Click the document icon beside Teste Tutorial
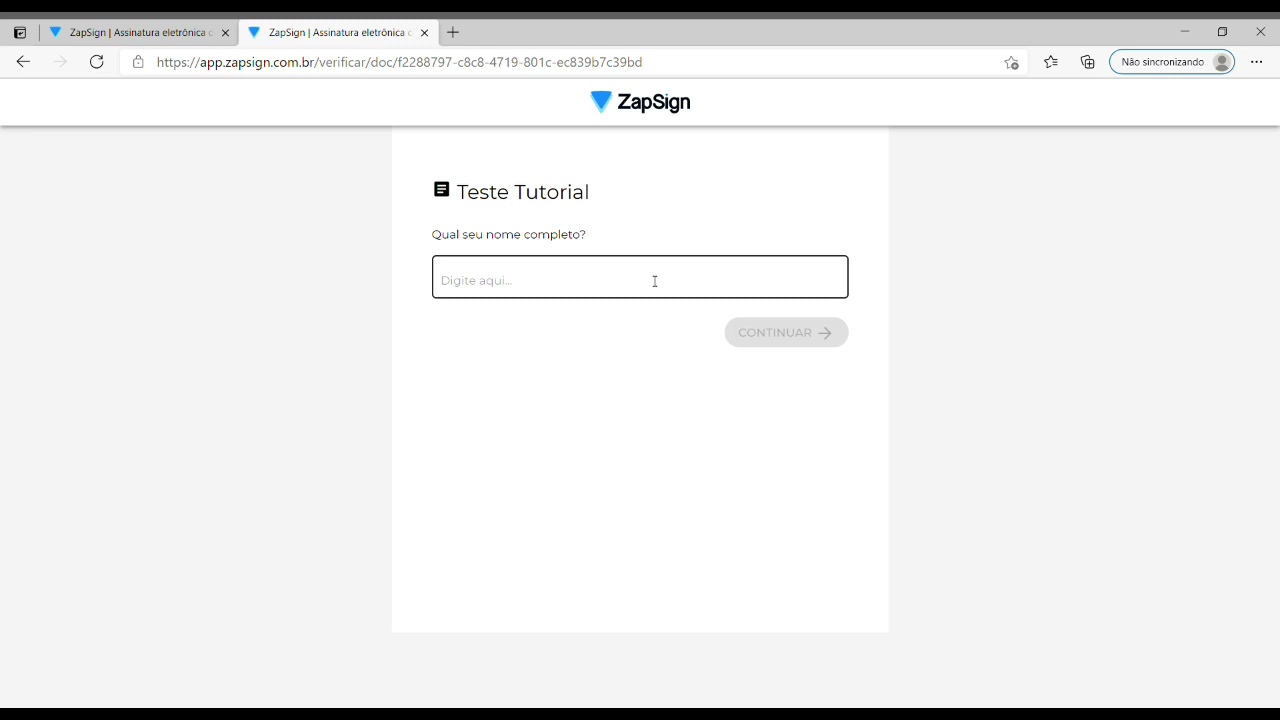 (441, 189)
